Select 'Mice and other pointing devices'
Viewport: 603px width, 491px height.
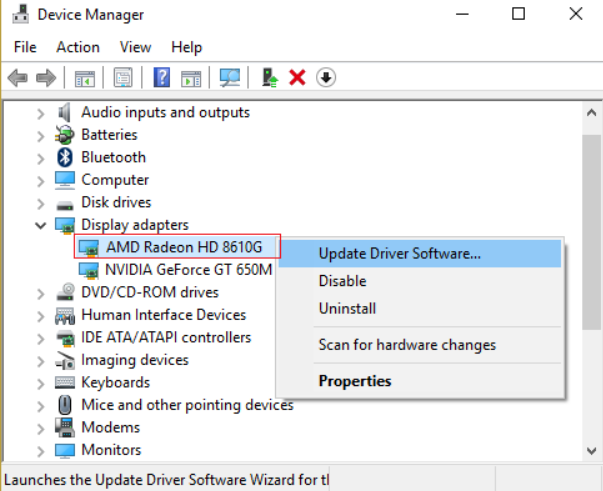(187, 405)
